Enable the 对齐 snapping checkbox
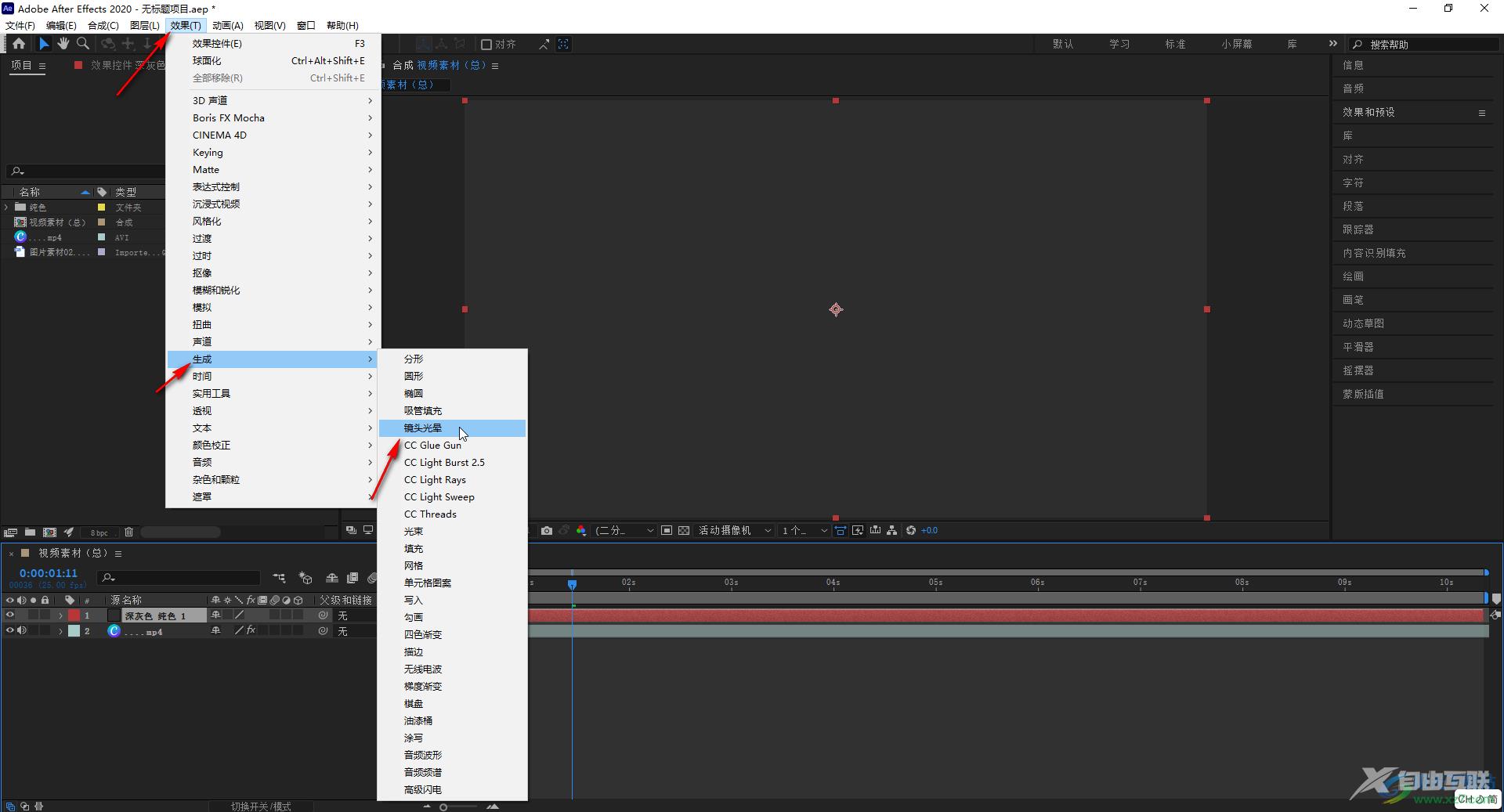Viewport: 1504px width, 812px height. coord(486,45)
